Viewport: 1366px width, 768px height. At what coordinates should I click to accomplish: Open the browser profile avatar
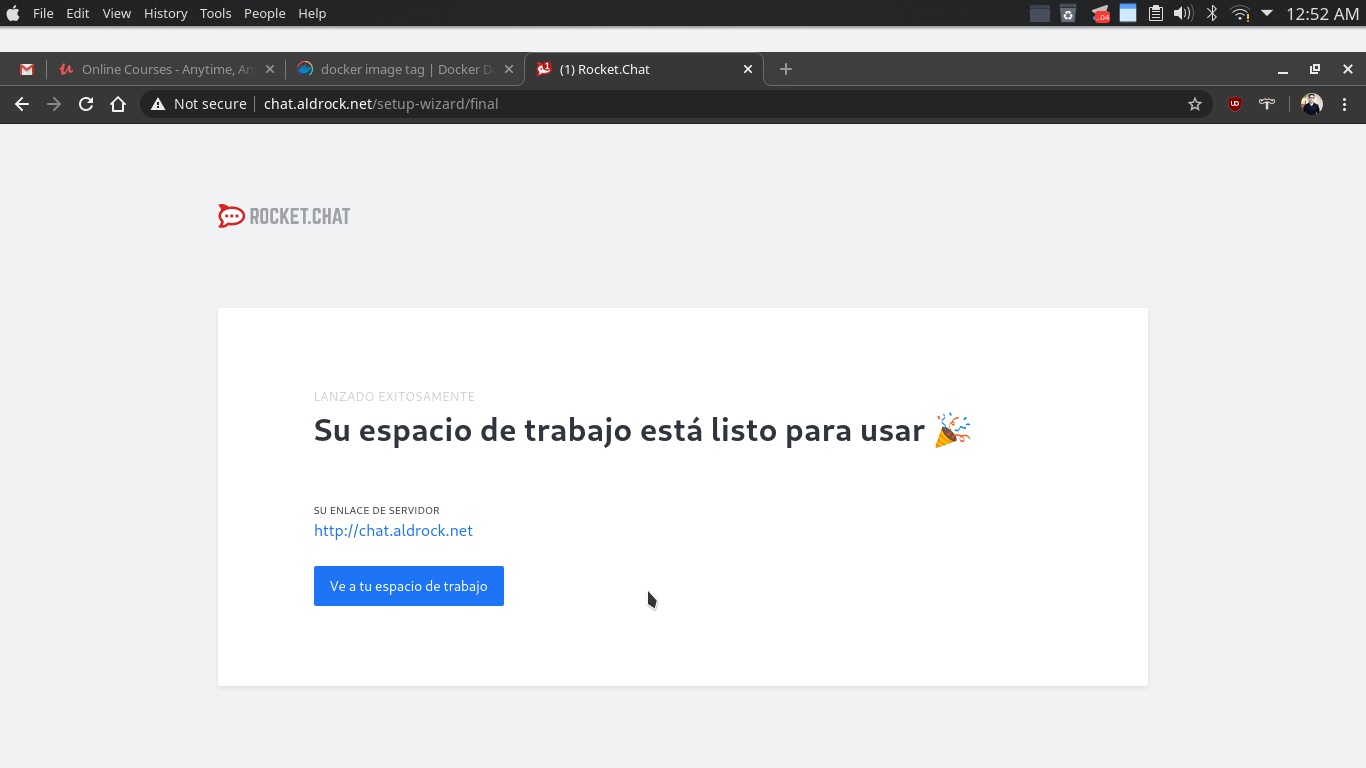[x=1312, y=104]
